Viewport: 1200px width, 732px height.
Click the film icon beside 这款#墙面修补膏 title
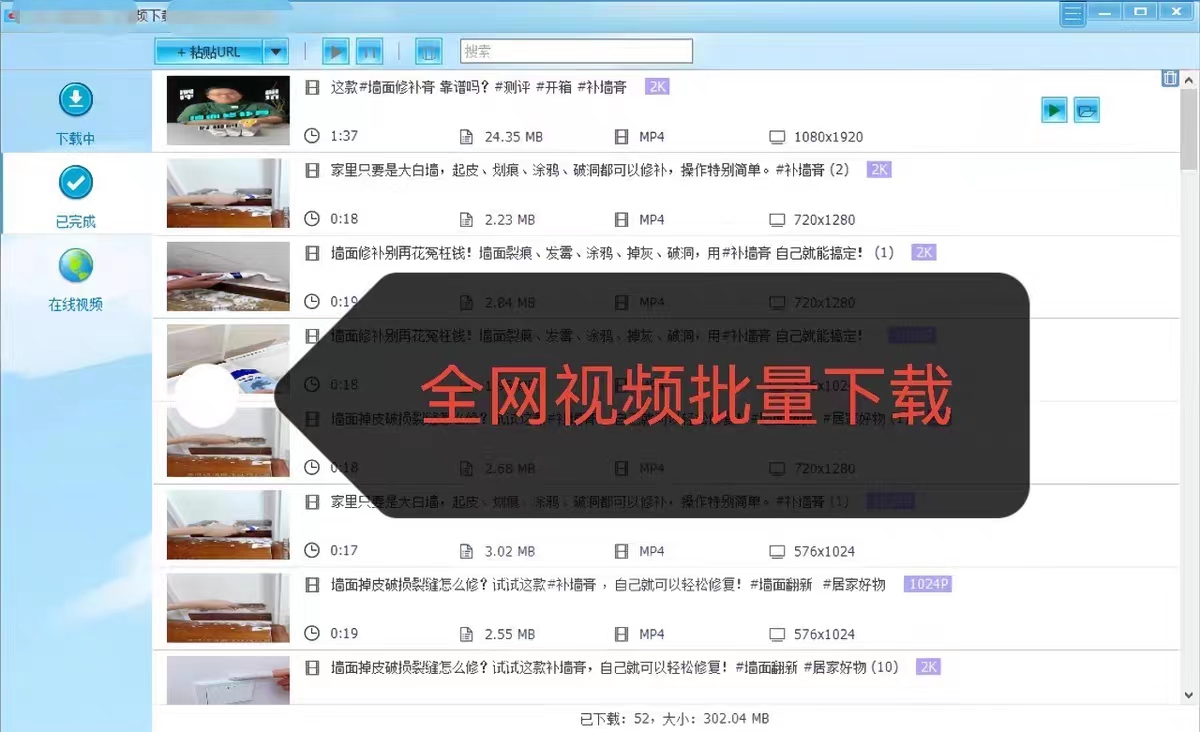coord(312,87)
